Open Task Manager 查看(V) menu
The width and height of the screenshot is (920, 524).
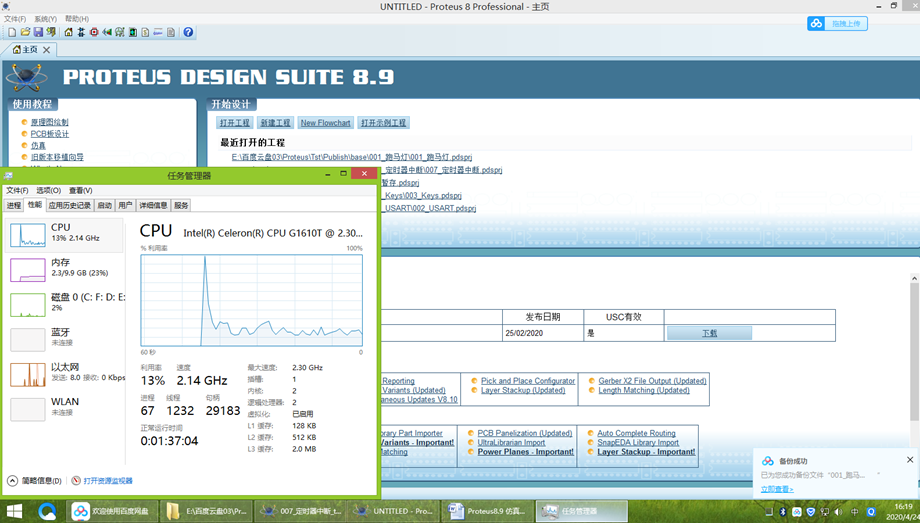tap(80, 190)
